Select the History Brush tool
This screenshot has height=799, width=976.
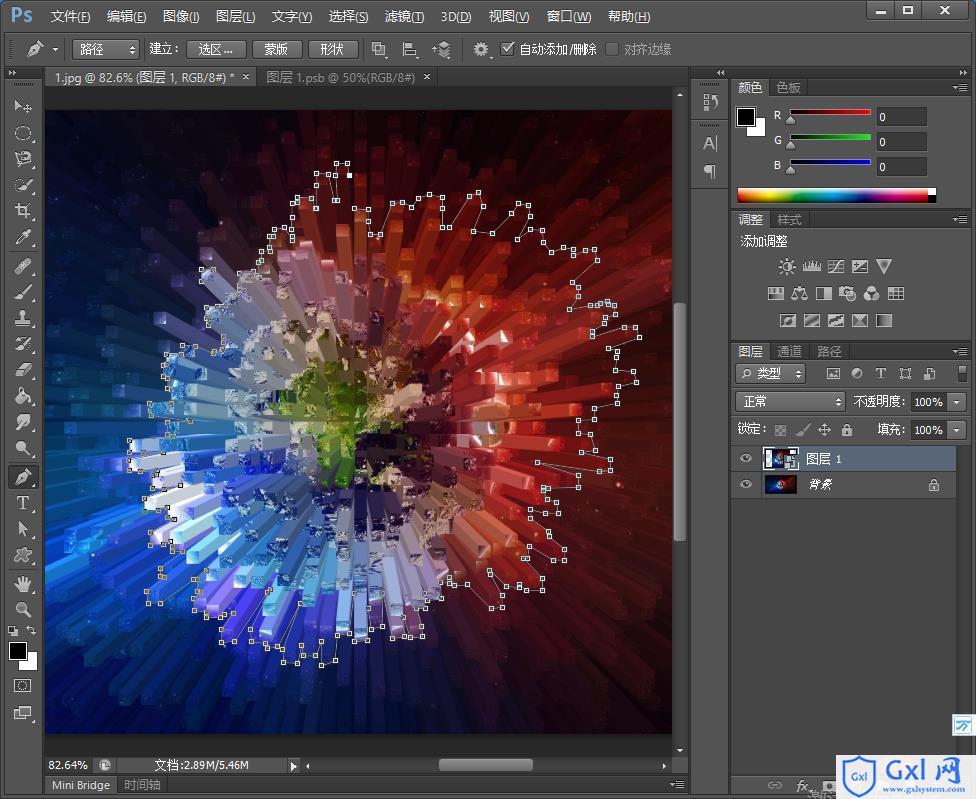22,344
